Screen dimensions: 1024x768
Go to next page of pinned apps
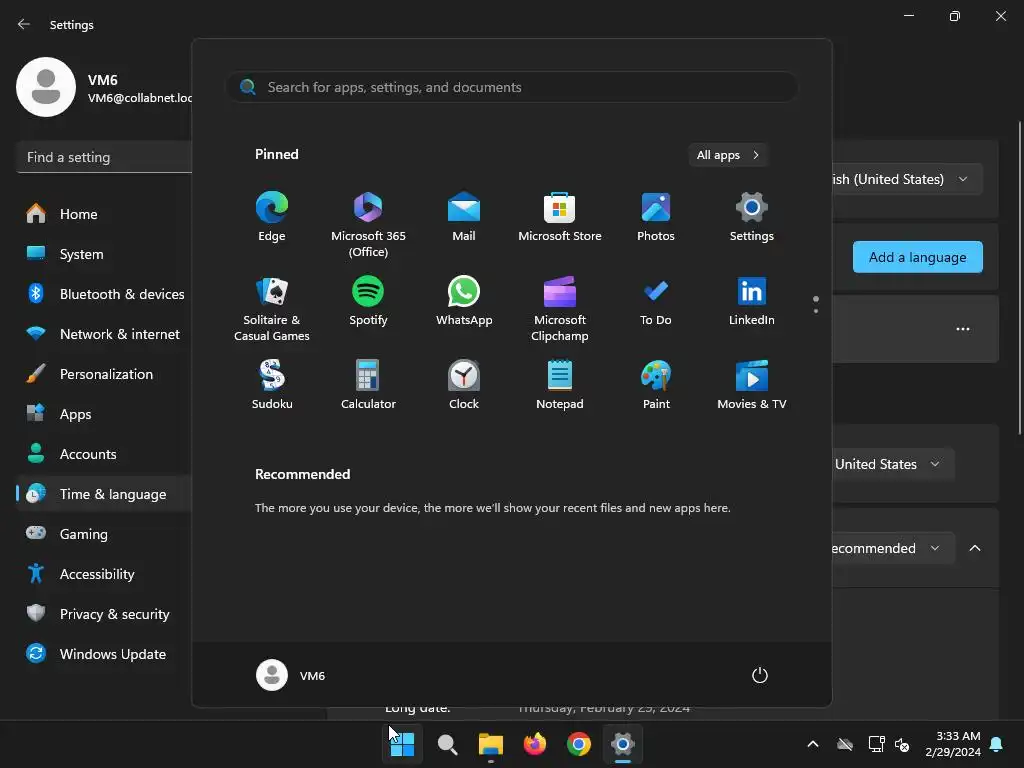click(x=816, y=311)
